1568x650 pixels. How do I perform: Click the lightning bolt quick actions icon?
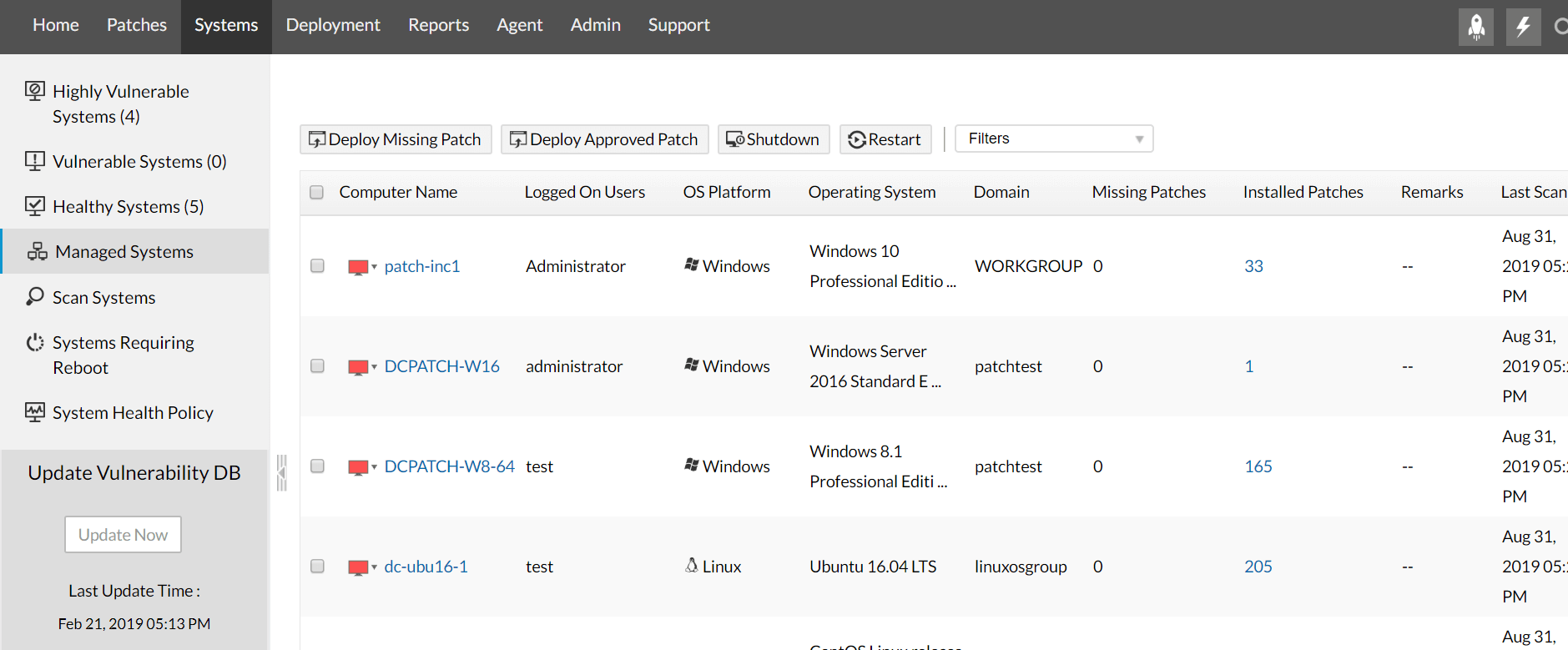pyautogui.click(x=1523, y=27)
